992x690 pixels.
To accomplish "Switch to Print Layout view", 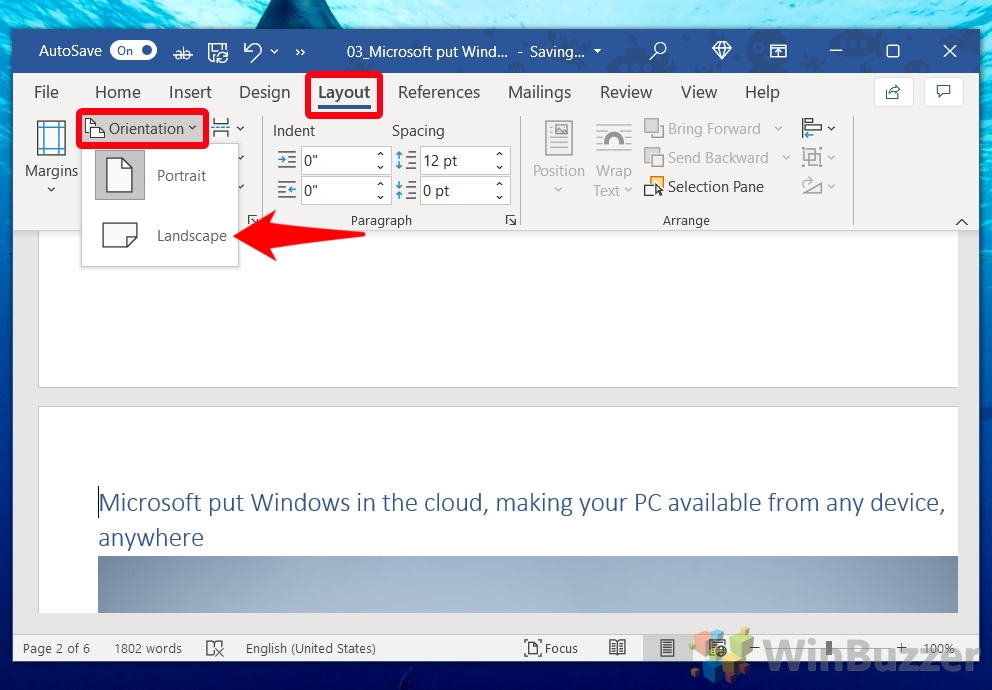I will point(667,648).
